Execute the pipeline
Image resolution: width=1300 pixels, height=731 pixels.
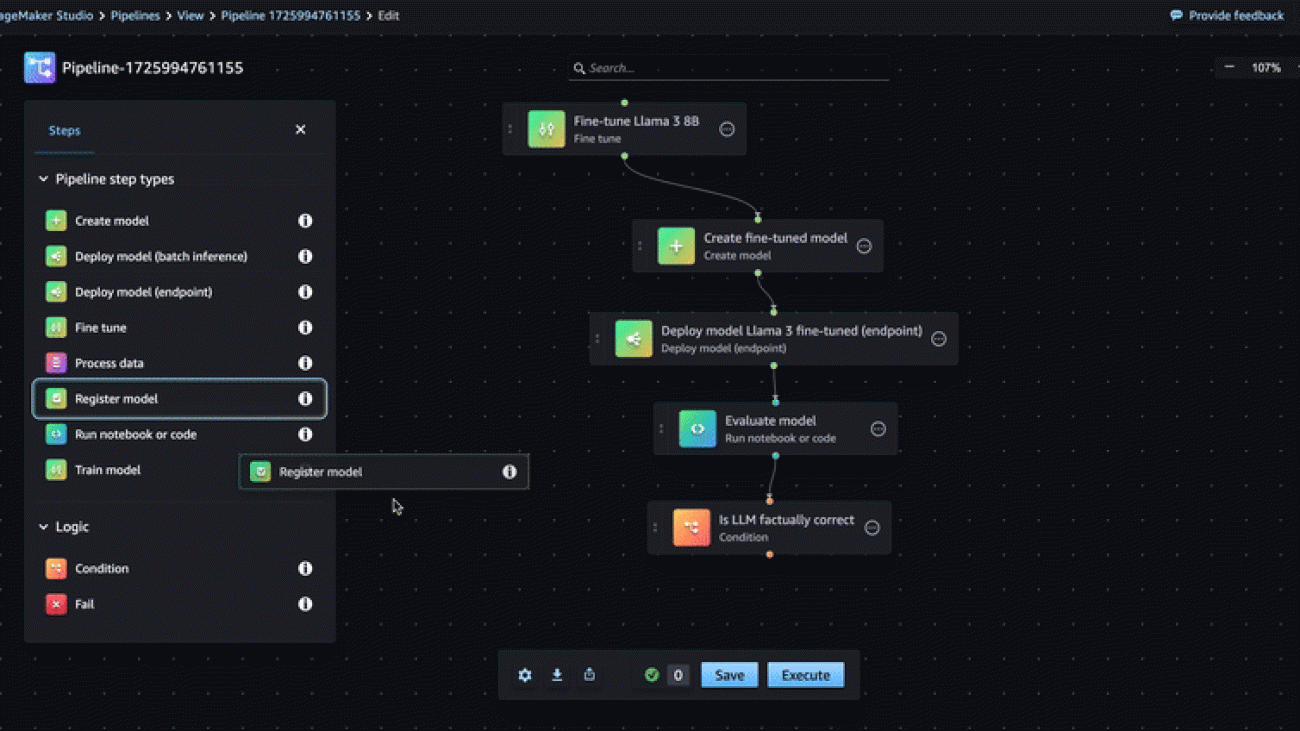pos(805,675)
